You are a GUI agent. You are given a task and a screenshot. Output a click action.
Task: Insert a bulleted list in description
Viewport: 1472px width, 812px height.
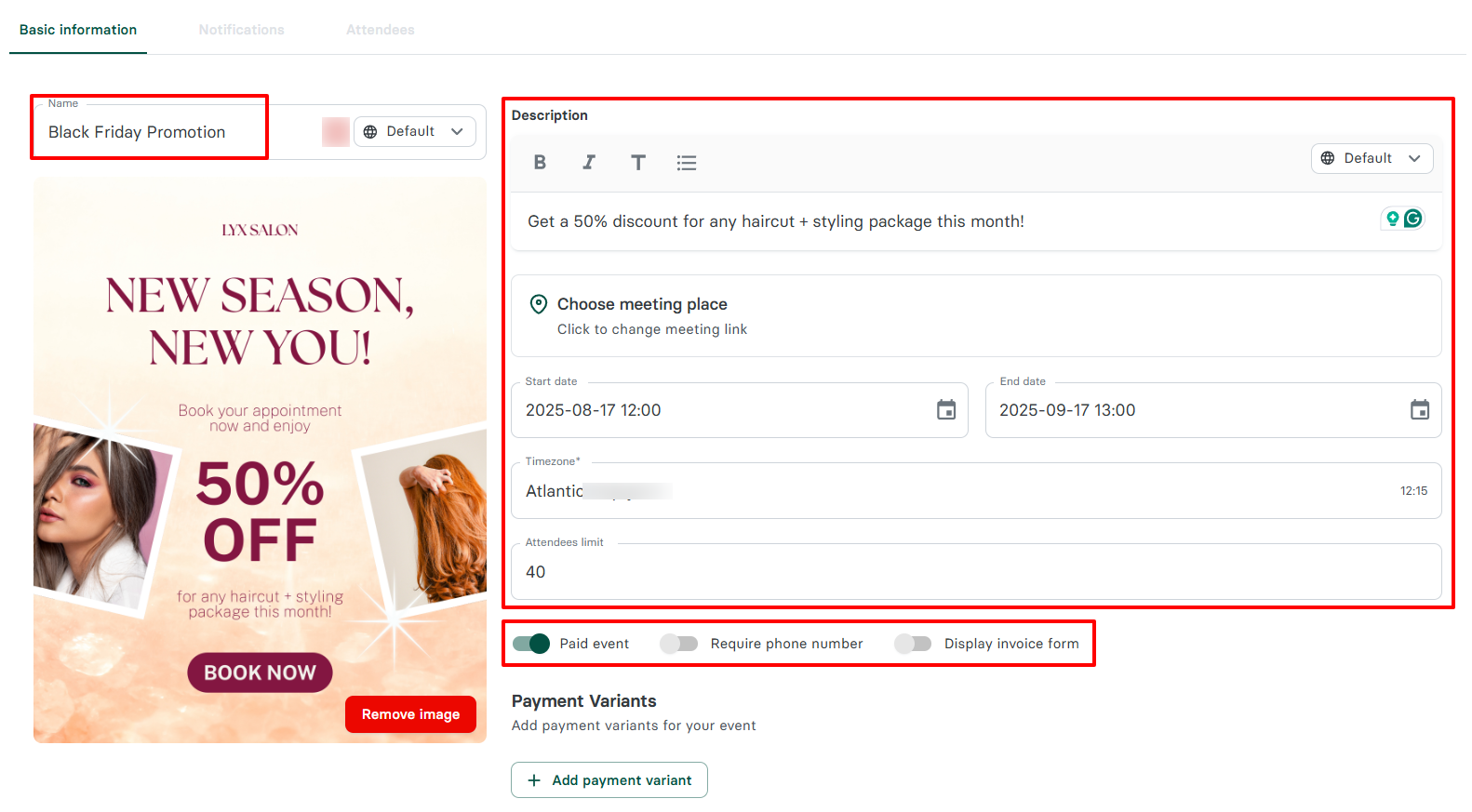click(687, 163)
